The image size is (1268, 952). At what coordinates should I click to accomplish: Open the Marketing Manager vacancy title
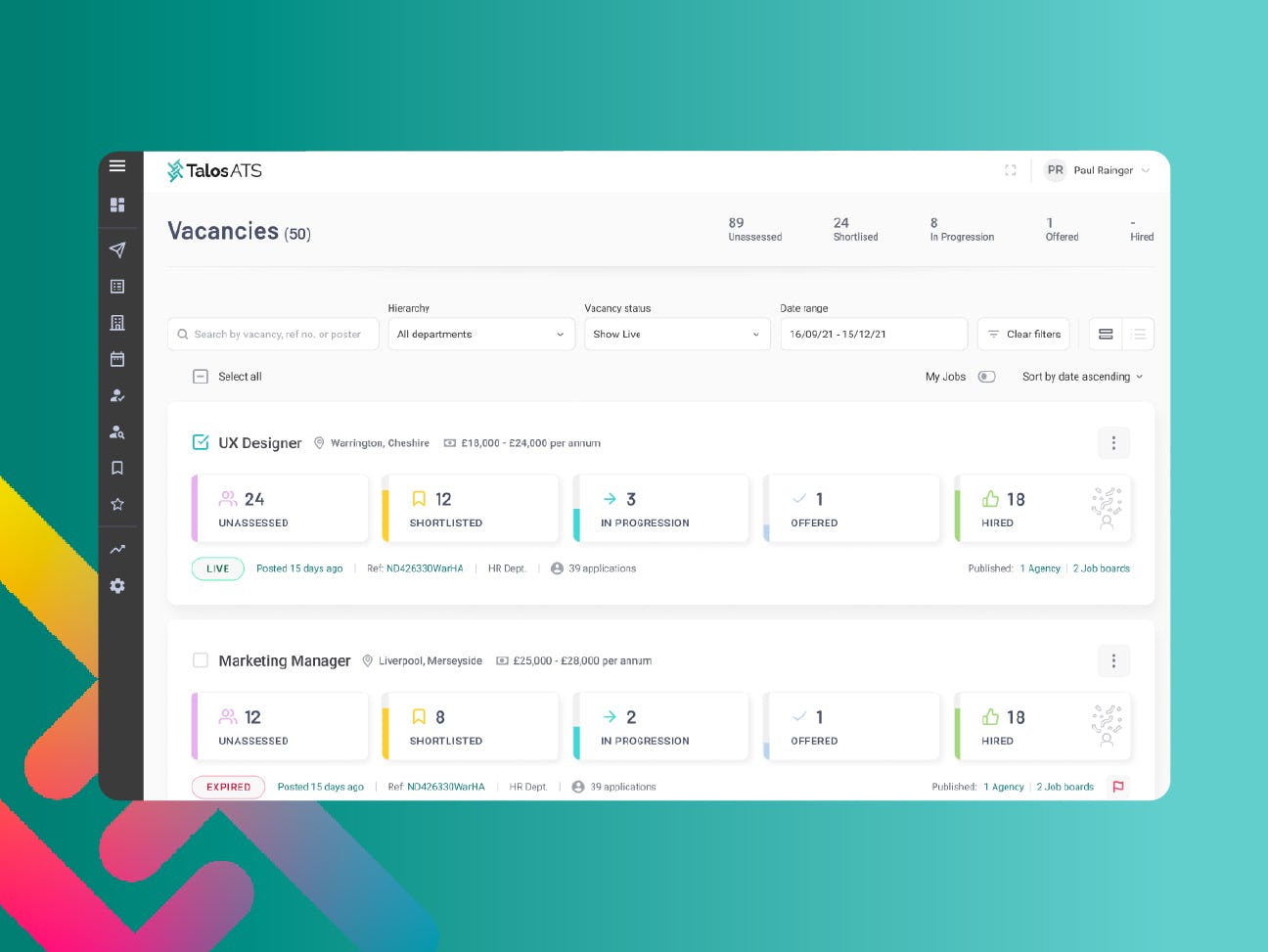click(285, 661)
